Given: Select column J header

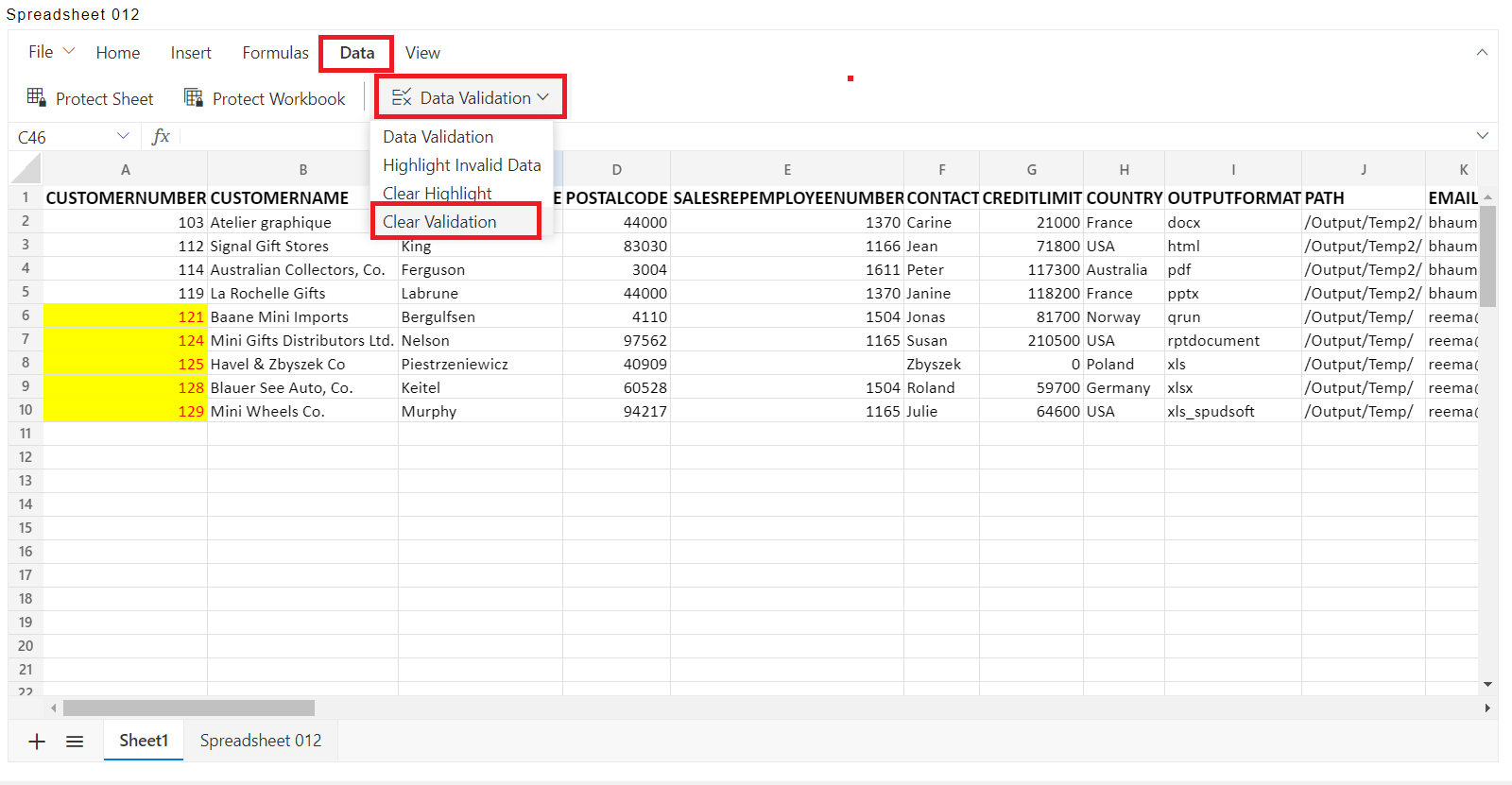Looking at the screenshot, I should click(1364, 170).
